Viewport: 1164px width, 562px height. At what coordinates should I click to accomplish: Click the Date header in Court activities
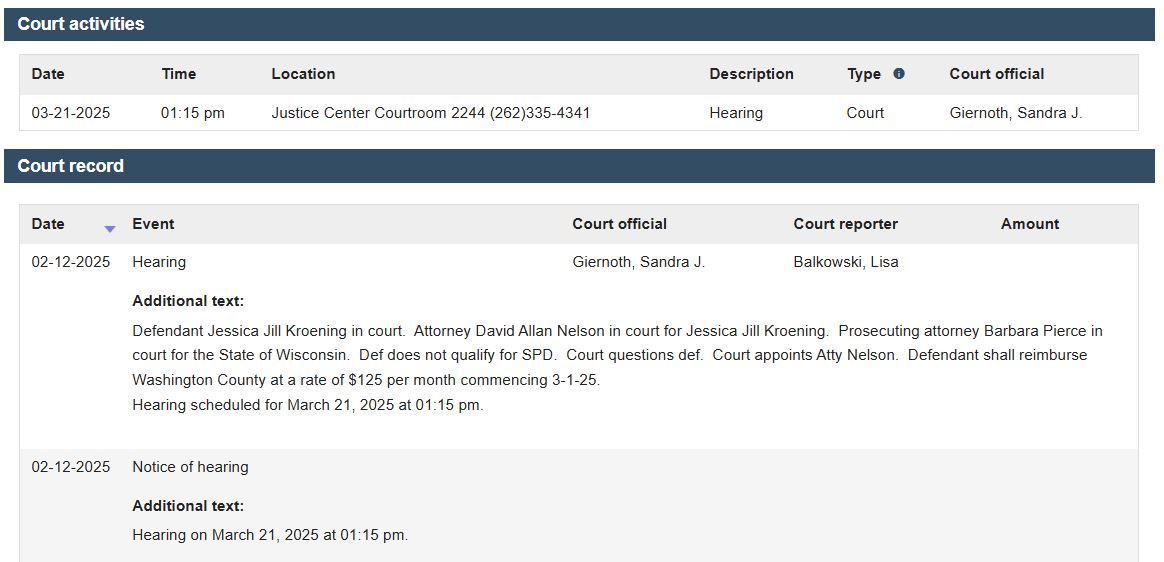[x=48, y=74]
